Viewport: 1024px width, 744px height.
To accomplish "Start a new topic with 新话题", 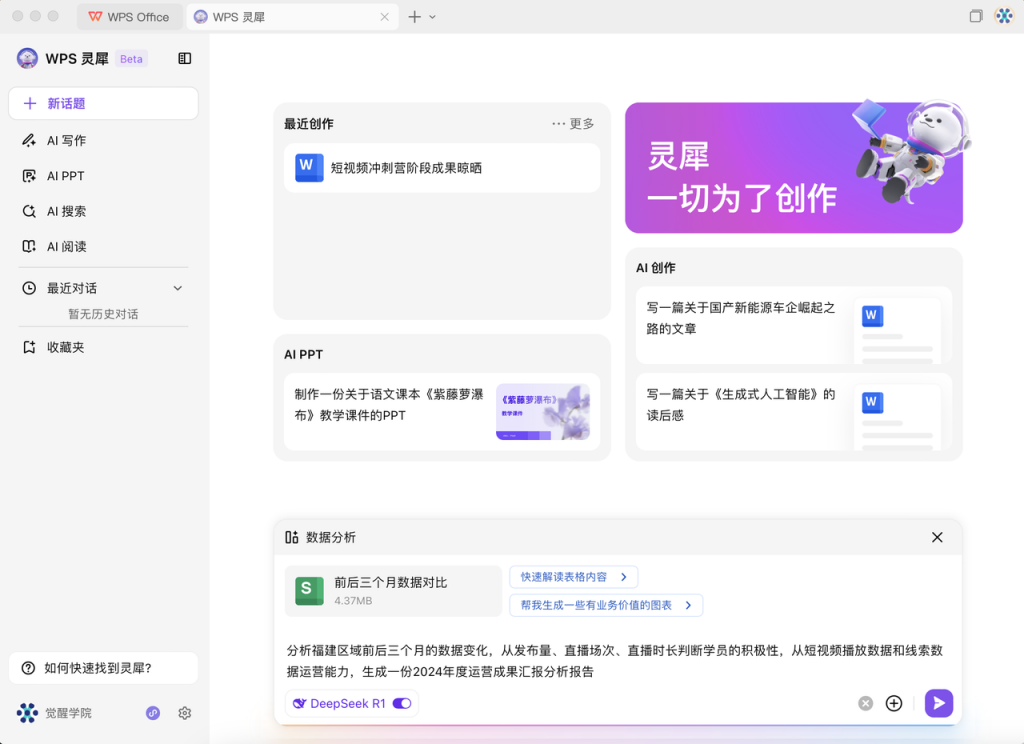I will [103, 104].
